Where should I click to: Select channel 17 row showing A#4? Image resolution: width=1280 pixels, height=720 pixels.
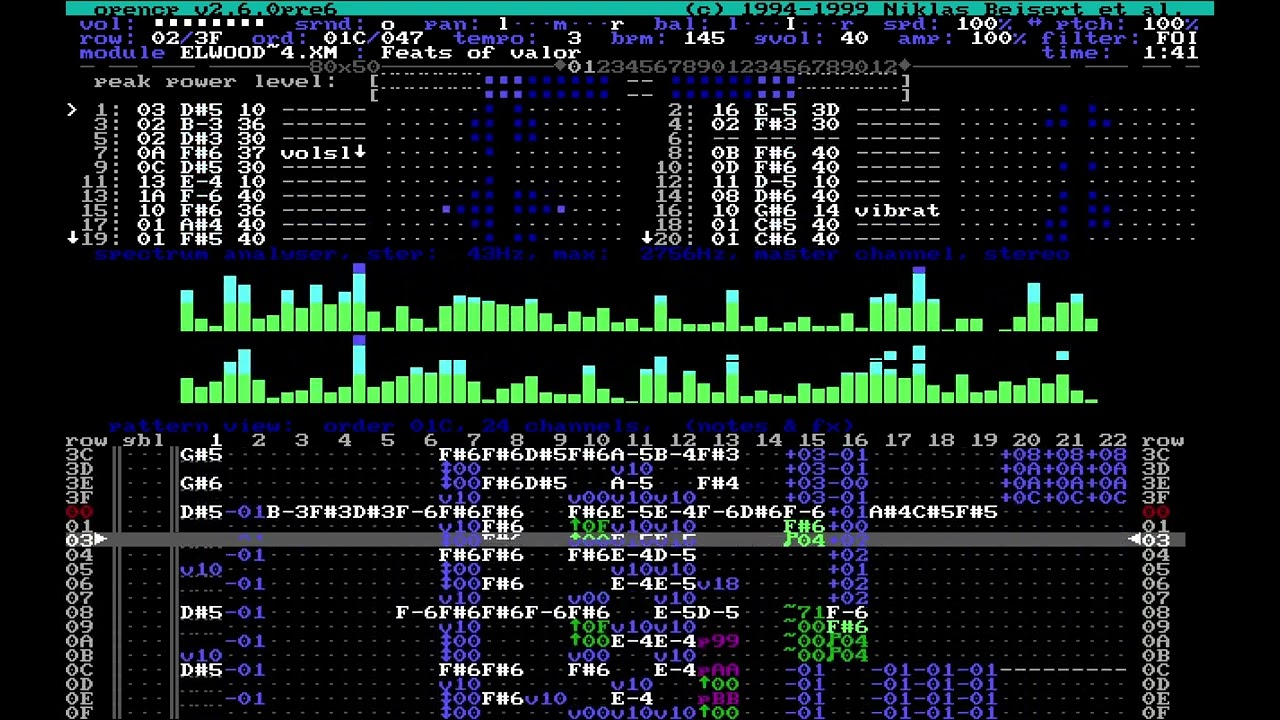pyautogui.click(x=345, y=225)
